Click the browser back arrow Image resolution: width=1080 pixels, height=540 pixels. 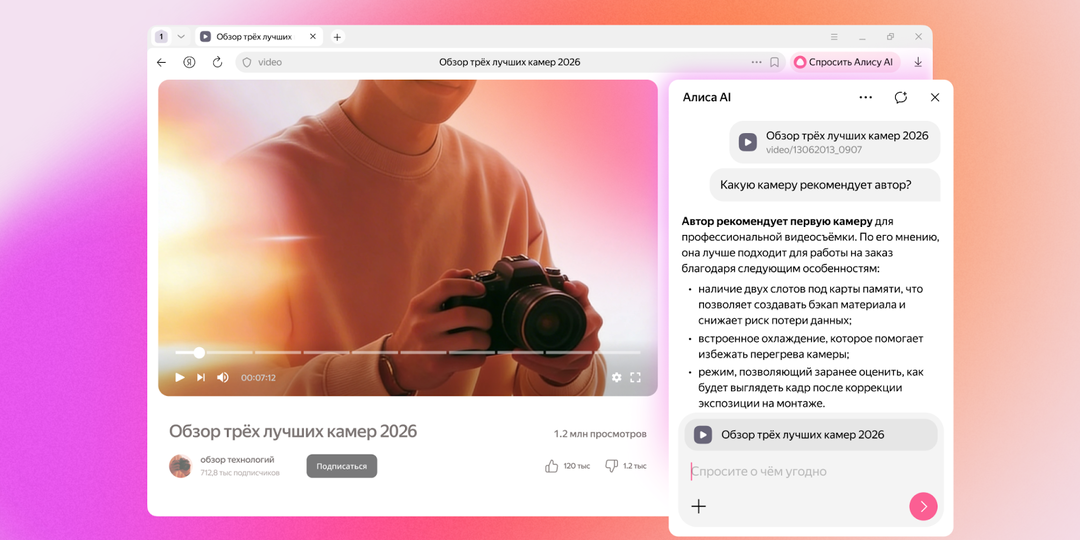pos(161,63)
